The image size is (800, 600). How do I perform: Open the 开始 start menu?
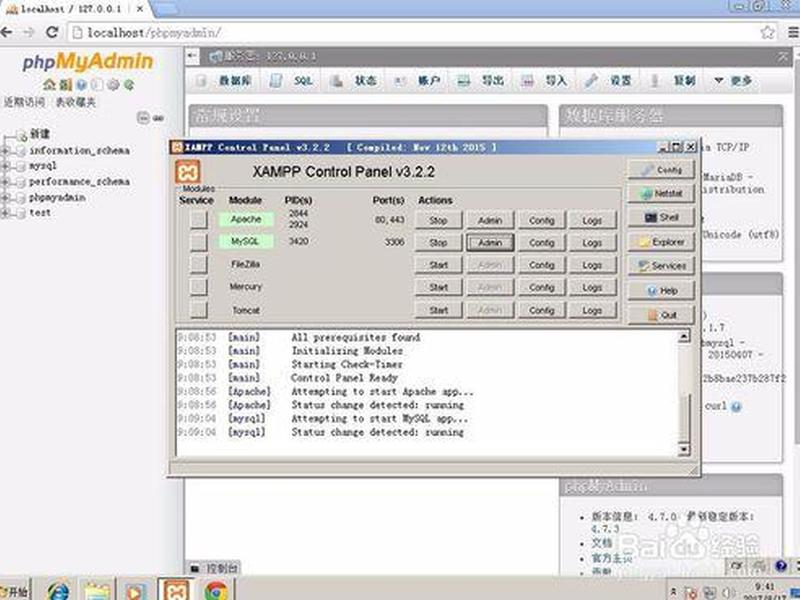click(x=15, y=591)
